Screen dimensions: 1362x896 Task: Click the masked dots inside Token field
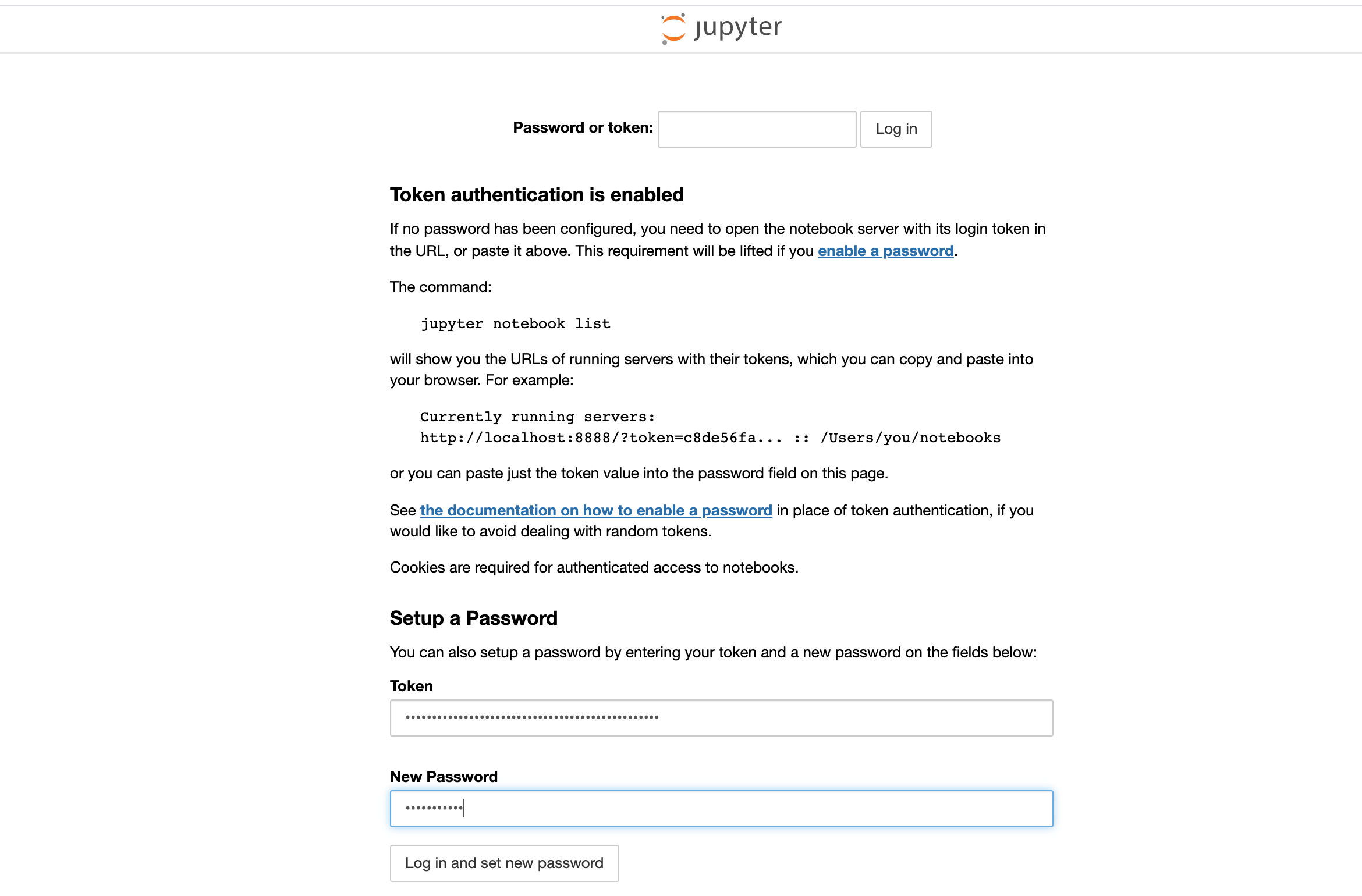532,717
